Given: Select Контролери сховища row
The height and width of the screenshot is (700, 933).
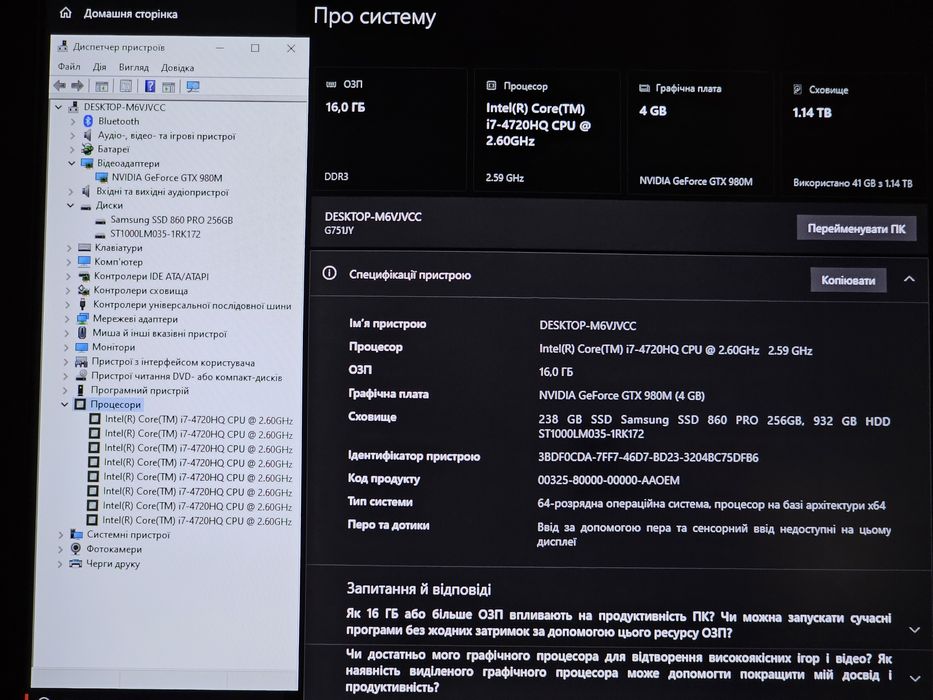Looking at the screenshot, I should 140,290.
